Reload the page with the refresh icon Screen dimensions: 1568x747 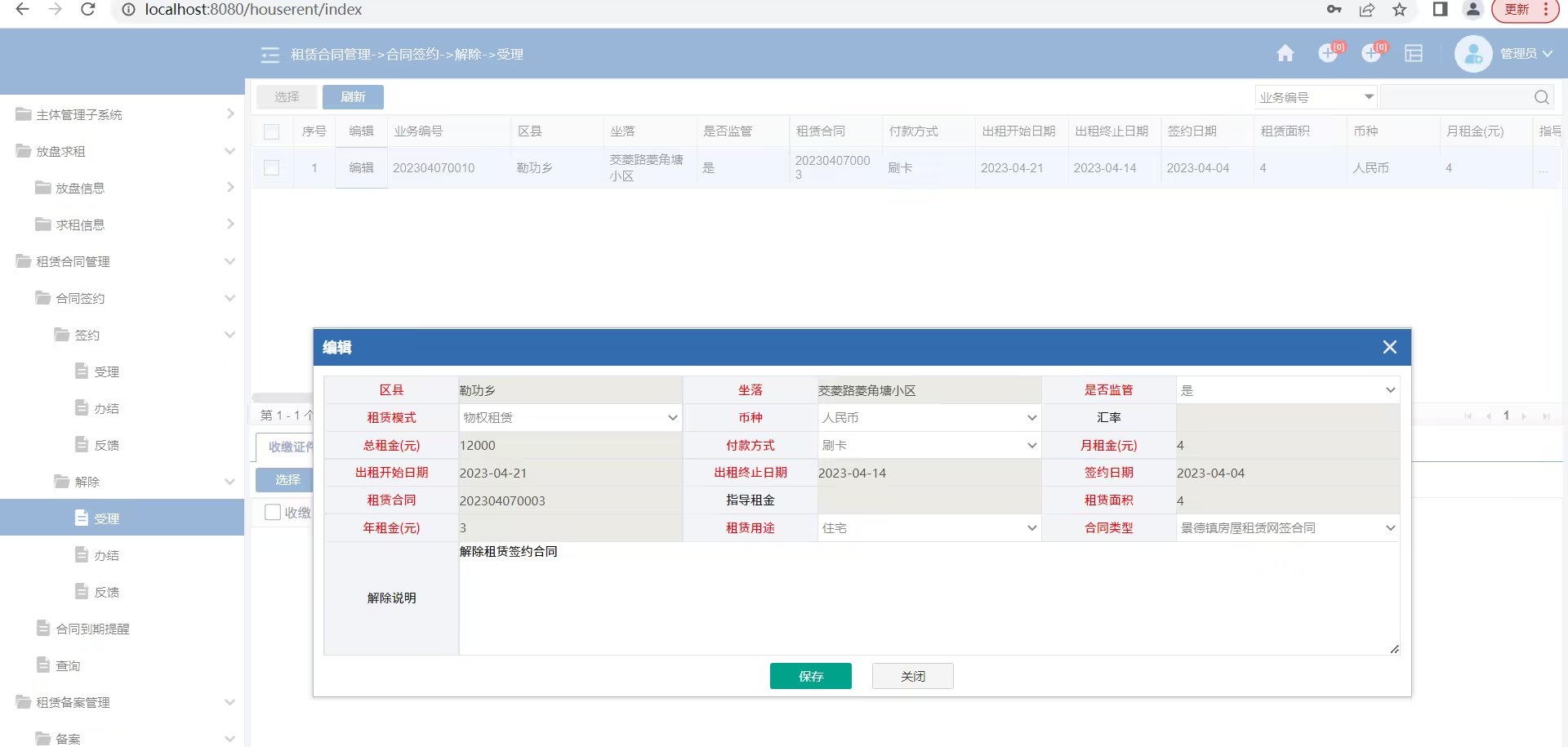[88, 10]
